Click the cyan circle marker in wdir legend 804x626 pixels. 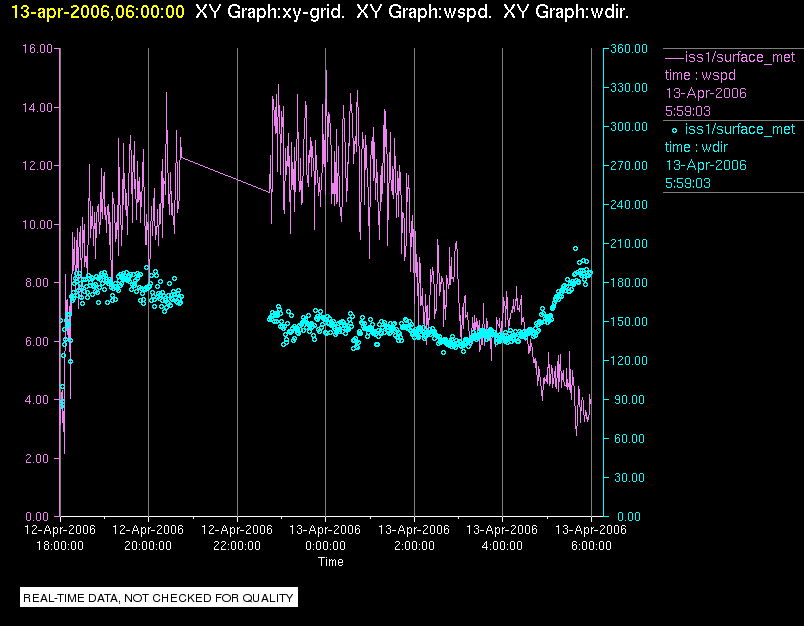coord(674,130)
